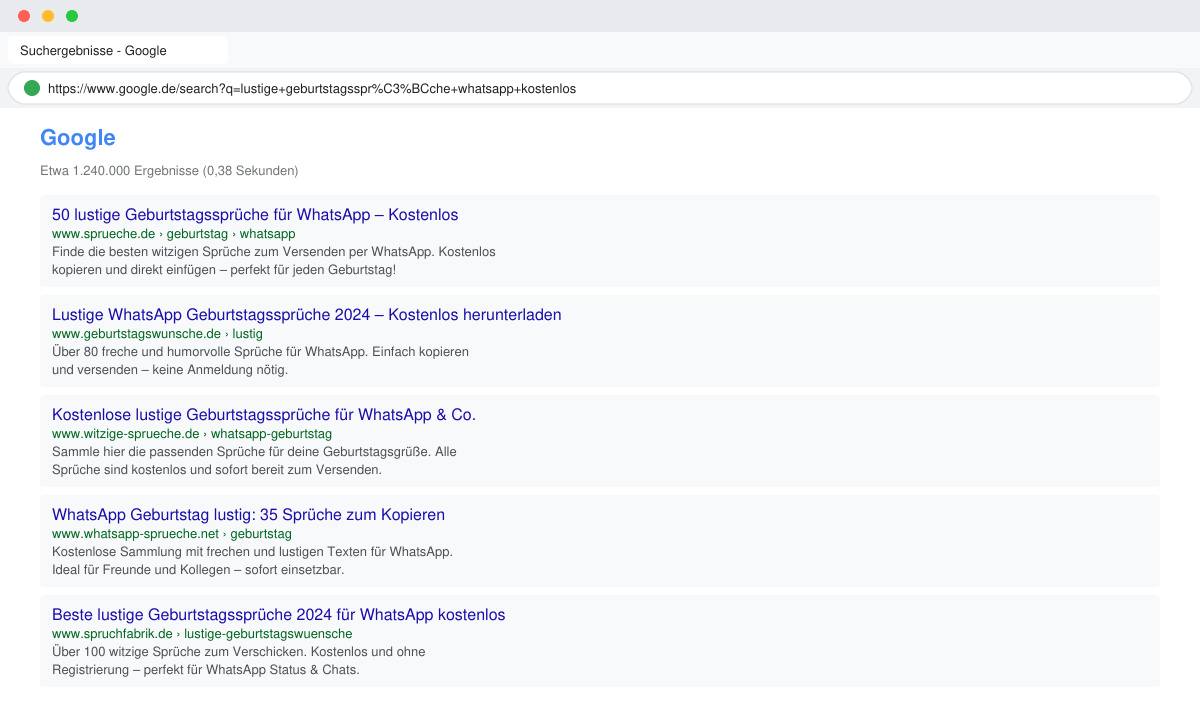Click snippet "Über 100 witzige Sprüche zum Verschicken"

pyautogui.click(x=239, y=661)
